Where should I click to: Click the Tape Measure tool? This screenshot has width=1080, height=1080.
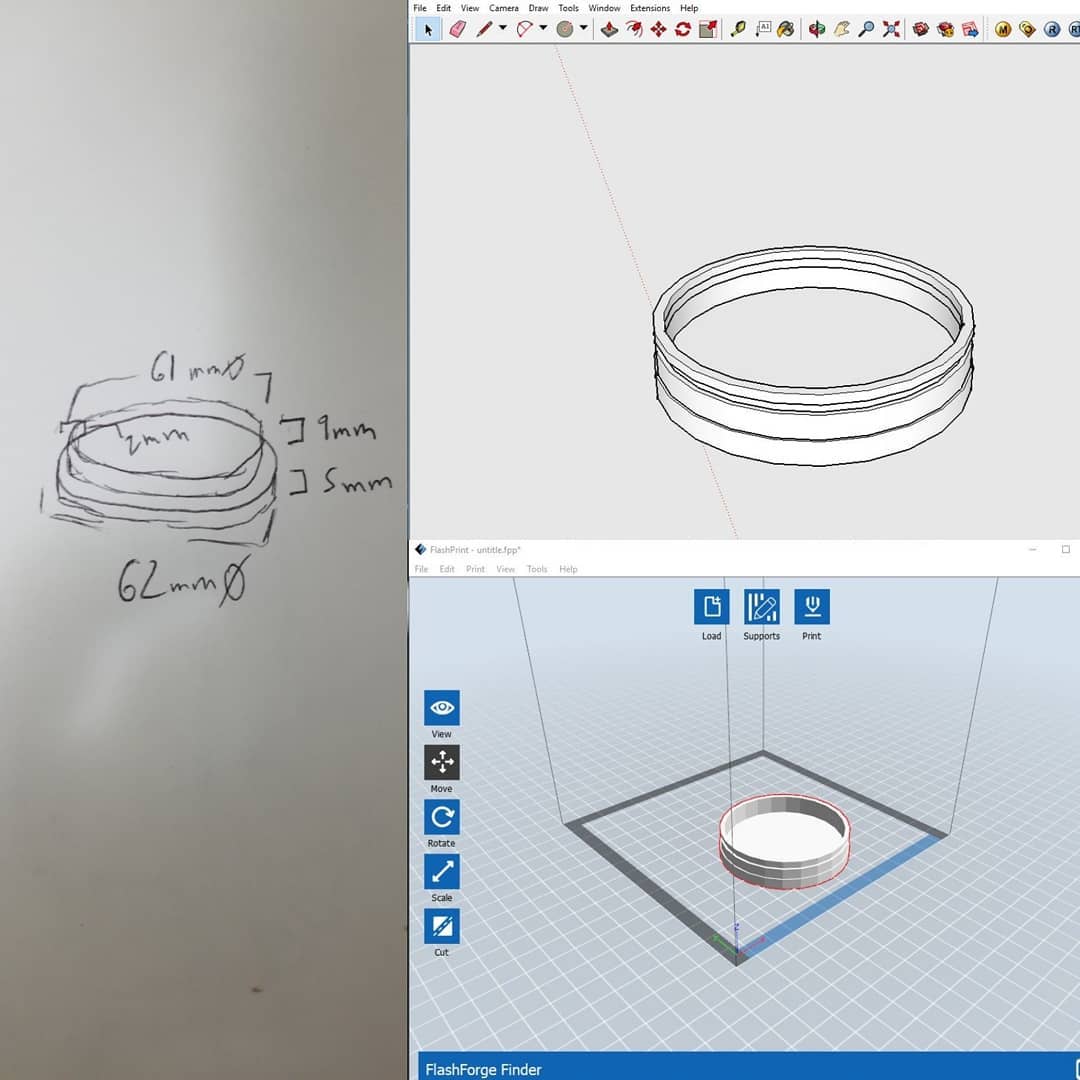[x=738, y=29]
